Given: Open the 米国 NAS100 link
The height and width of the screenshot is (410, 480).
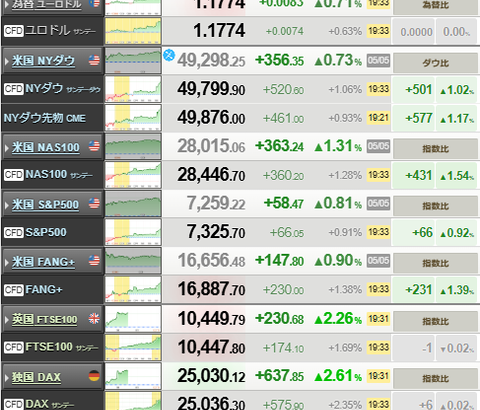Looking at the screenshot, I should point(46,147).
